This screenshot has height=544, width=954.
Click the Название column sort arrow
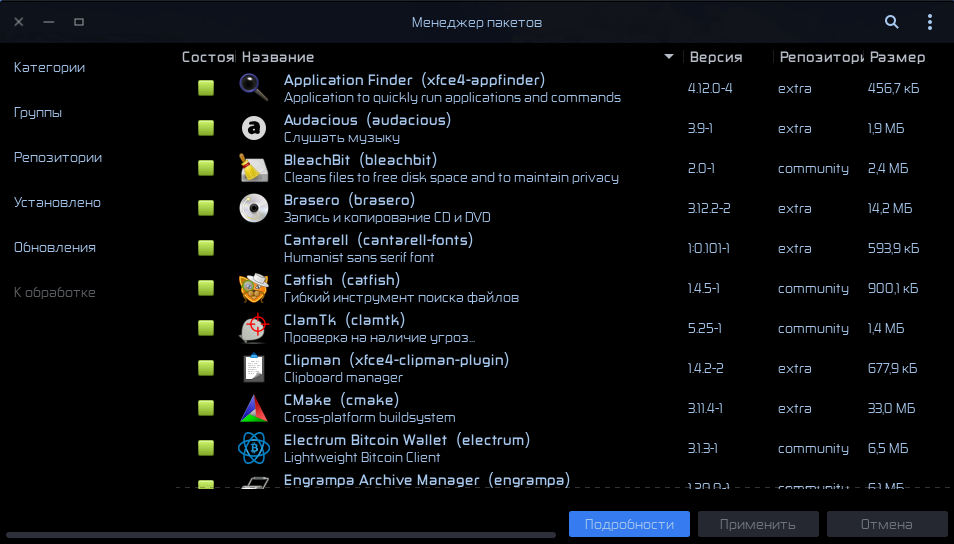pos(669,57)
